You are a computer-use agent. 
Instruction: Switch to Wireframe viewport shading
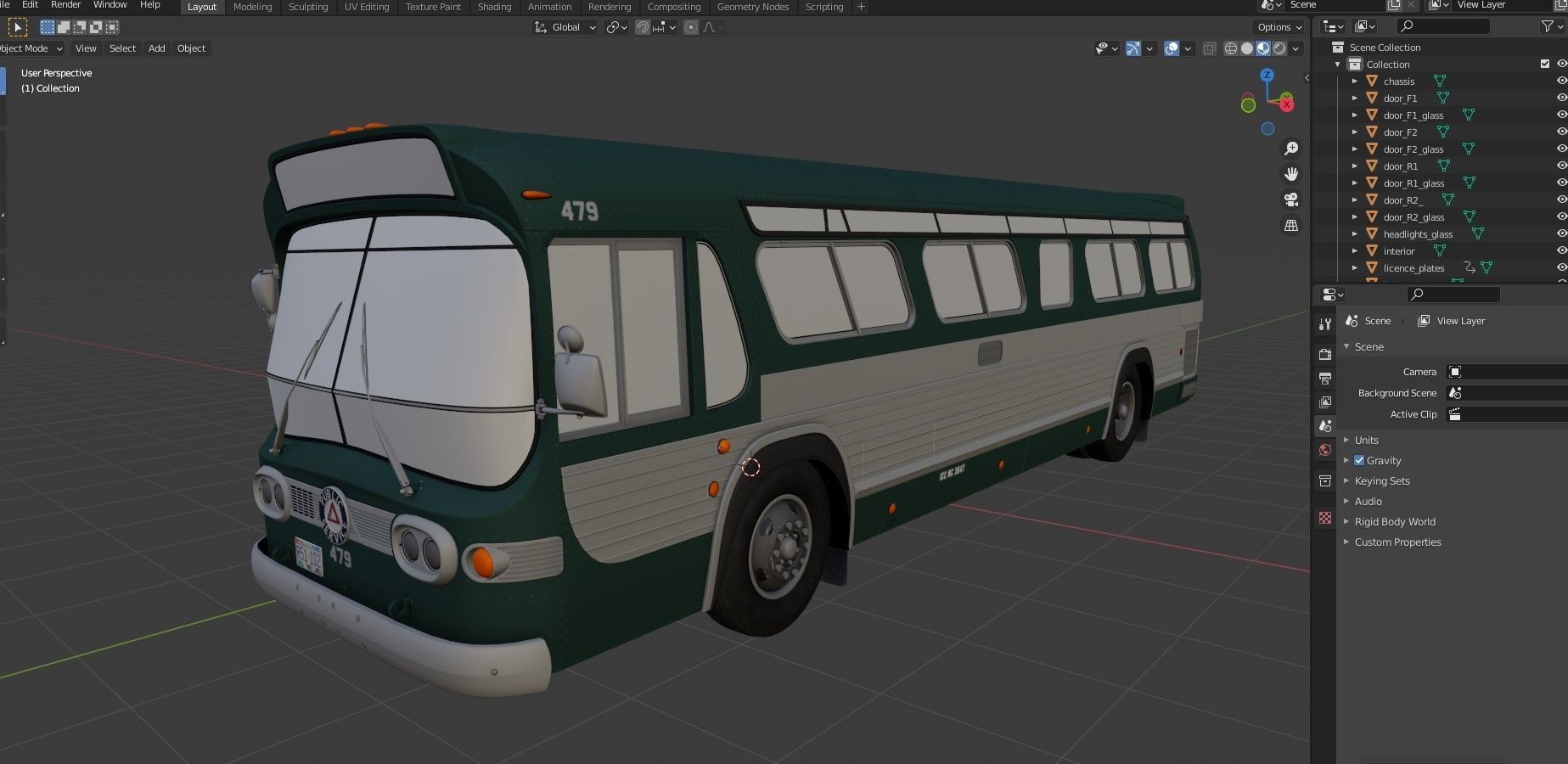click(1230, 48)
